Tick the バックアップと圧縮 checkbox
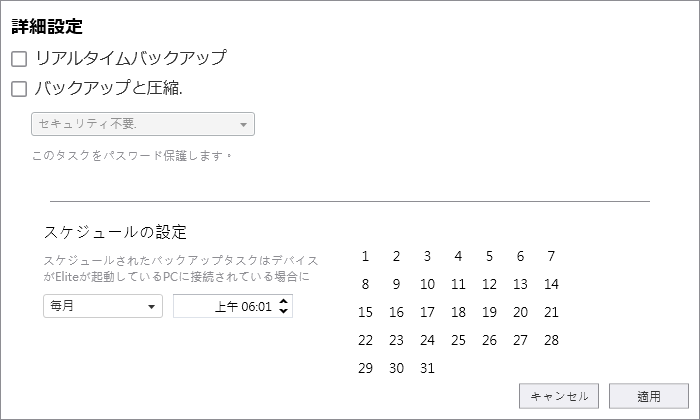The width and height of the screenshot is (700, 420). 19,89
